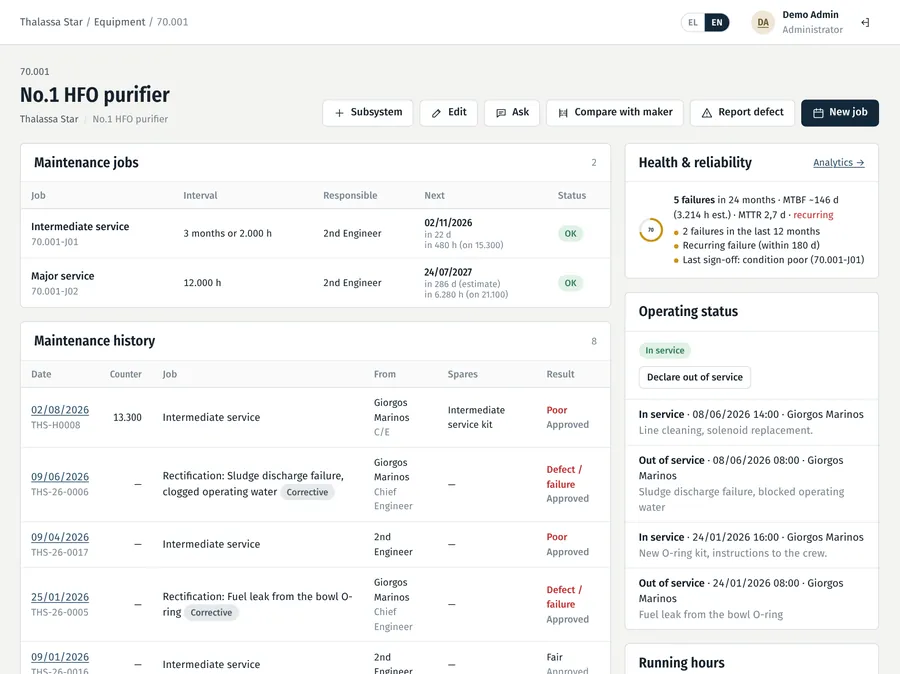Image resolution: width=900 pixels, height=674 pixels.
Task: Click the Last sign-off condition poor note
Action: pos(773,259)
